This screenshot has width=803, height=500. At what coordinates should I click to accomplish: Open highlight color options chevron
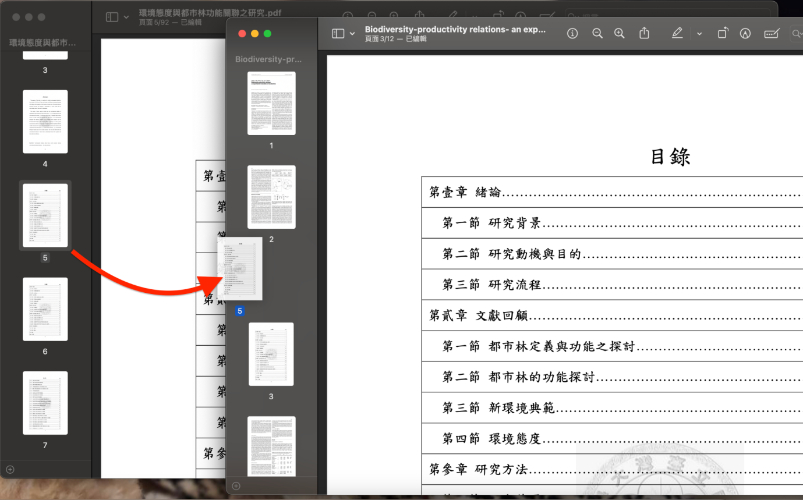pos(699,34)
